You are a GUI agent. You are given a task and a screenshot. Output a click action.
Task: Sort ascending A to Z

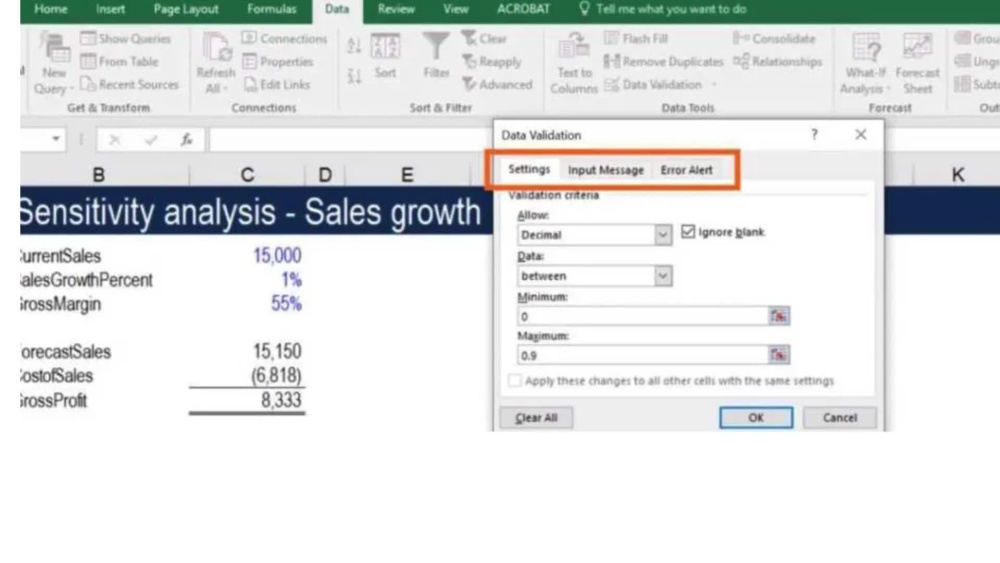coord(354,45)
